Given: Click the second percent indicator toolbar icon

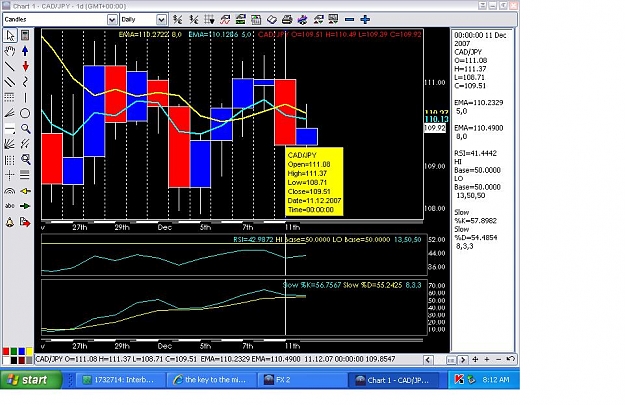Looking at the screenshot, I should (194, 19).
